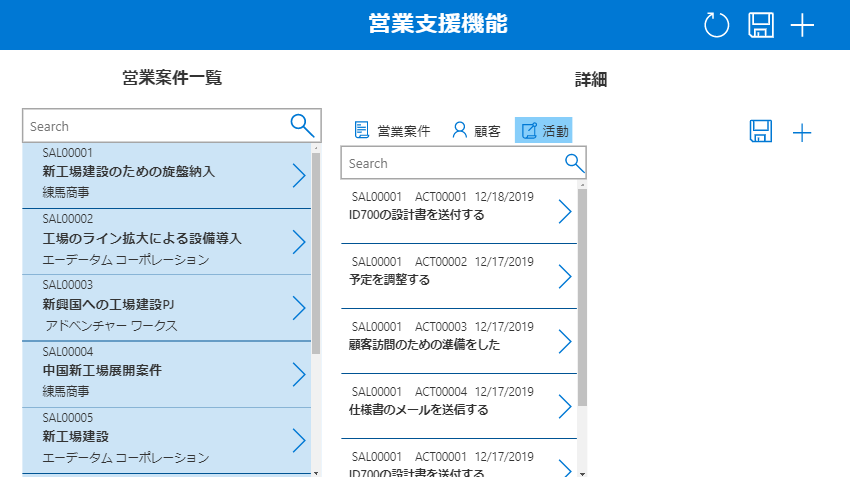The width and height of the screenshot is (850, 477).
Task: Click ID700の設計書を送付する dated 12/18/2019
Action: point(416,215)
